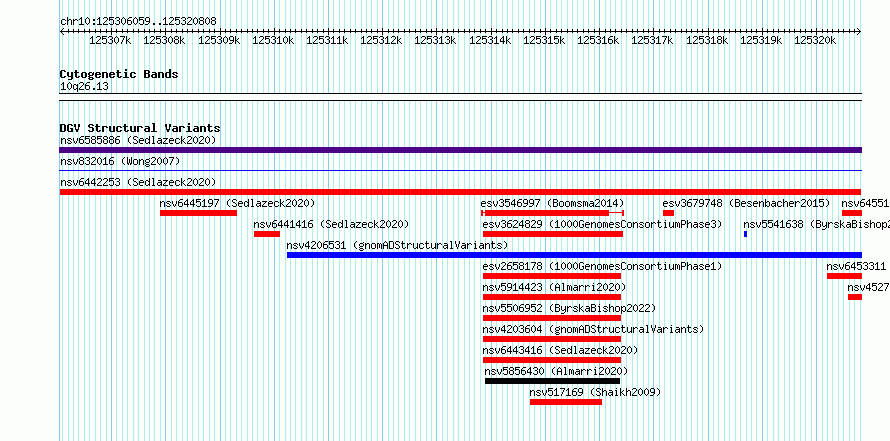Image resolution: width=890 pixels, height=441 pixels.
Task: Select red bar under nsv5914423
Action: [x=552, y=297]
